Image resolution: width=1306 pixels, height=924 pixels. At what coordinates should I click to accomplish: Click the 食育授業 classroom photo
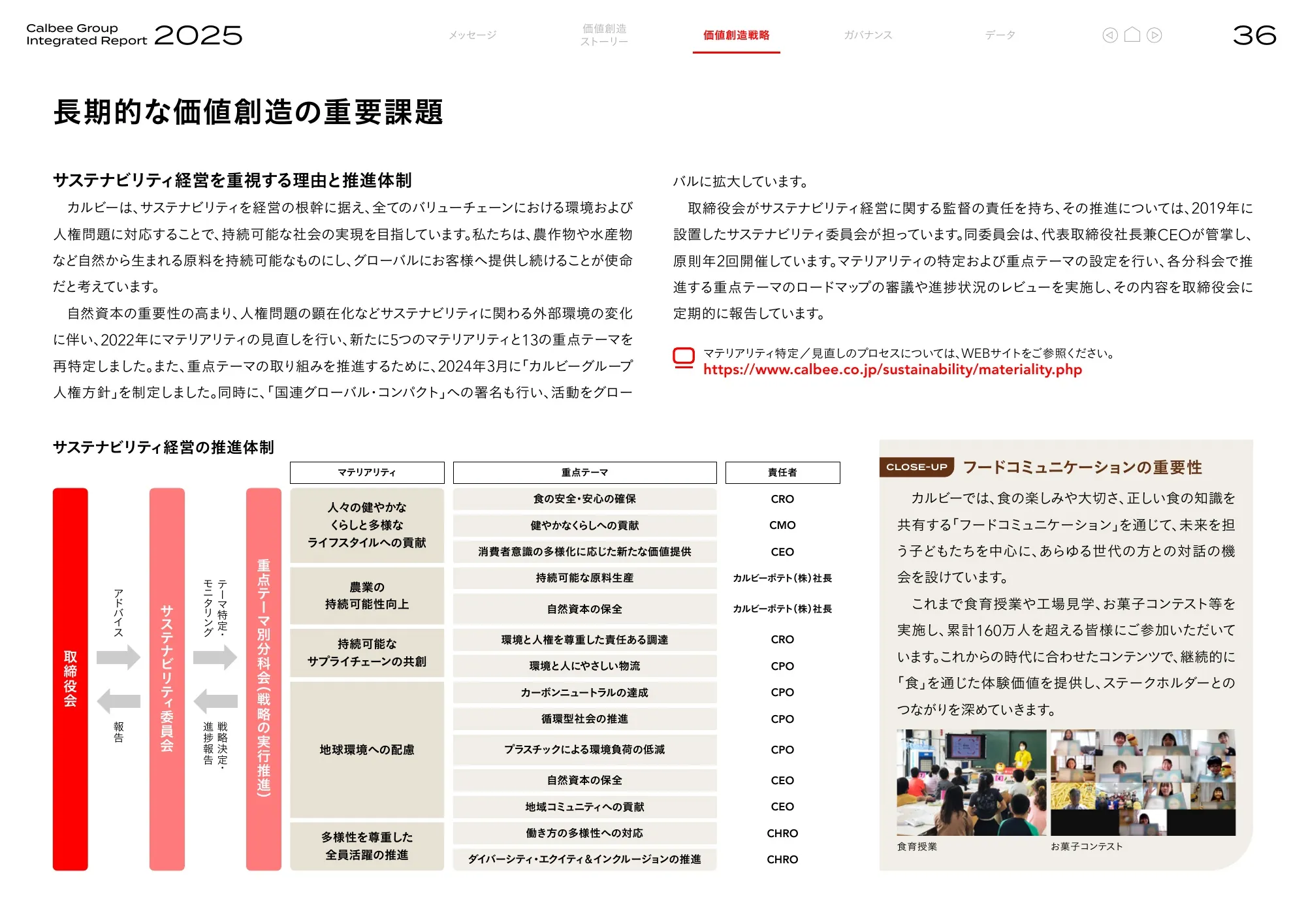point(971,782)
